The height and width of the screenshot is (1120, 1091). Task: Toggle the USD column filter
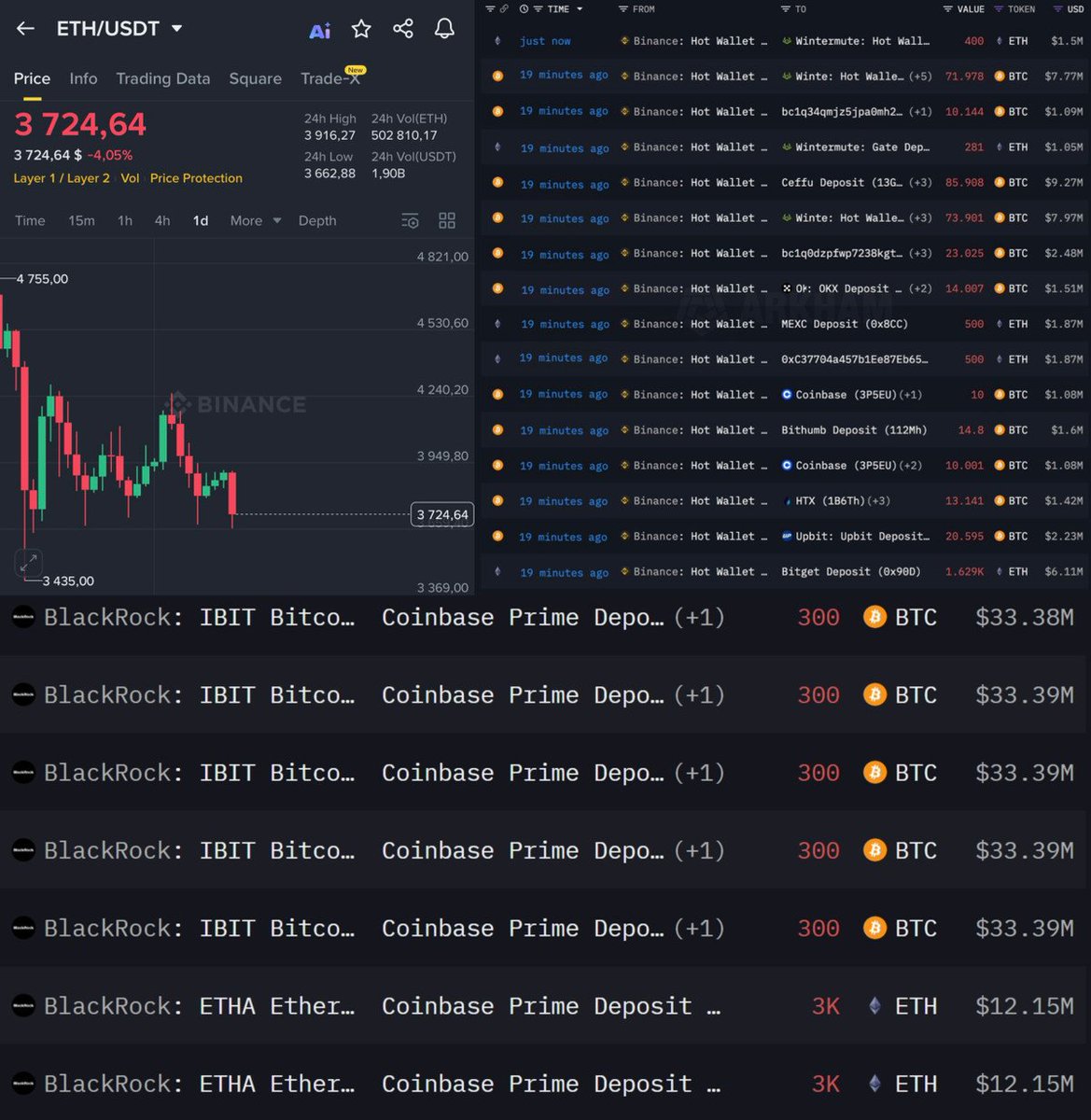pyautogui.click(x=1056, y=9)
